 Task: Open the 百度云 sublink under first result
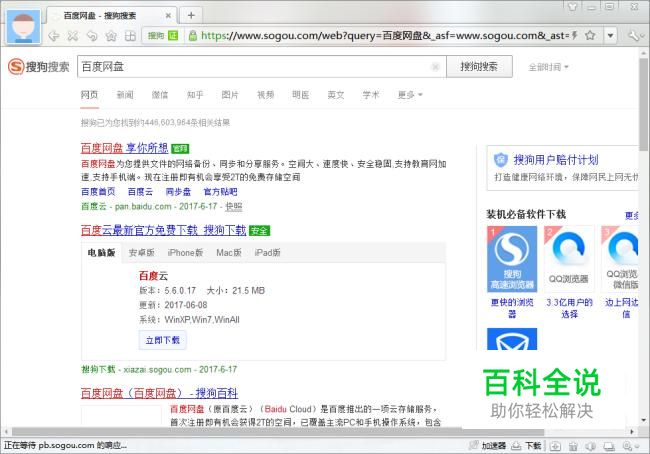(140, 192)
